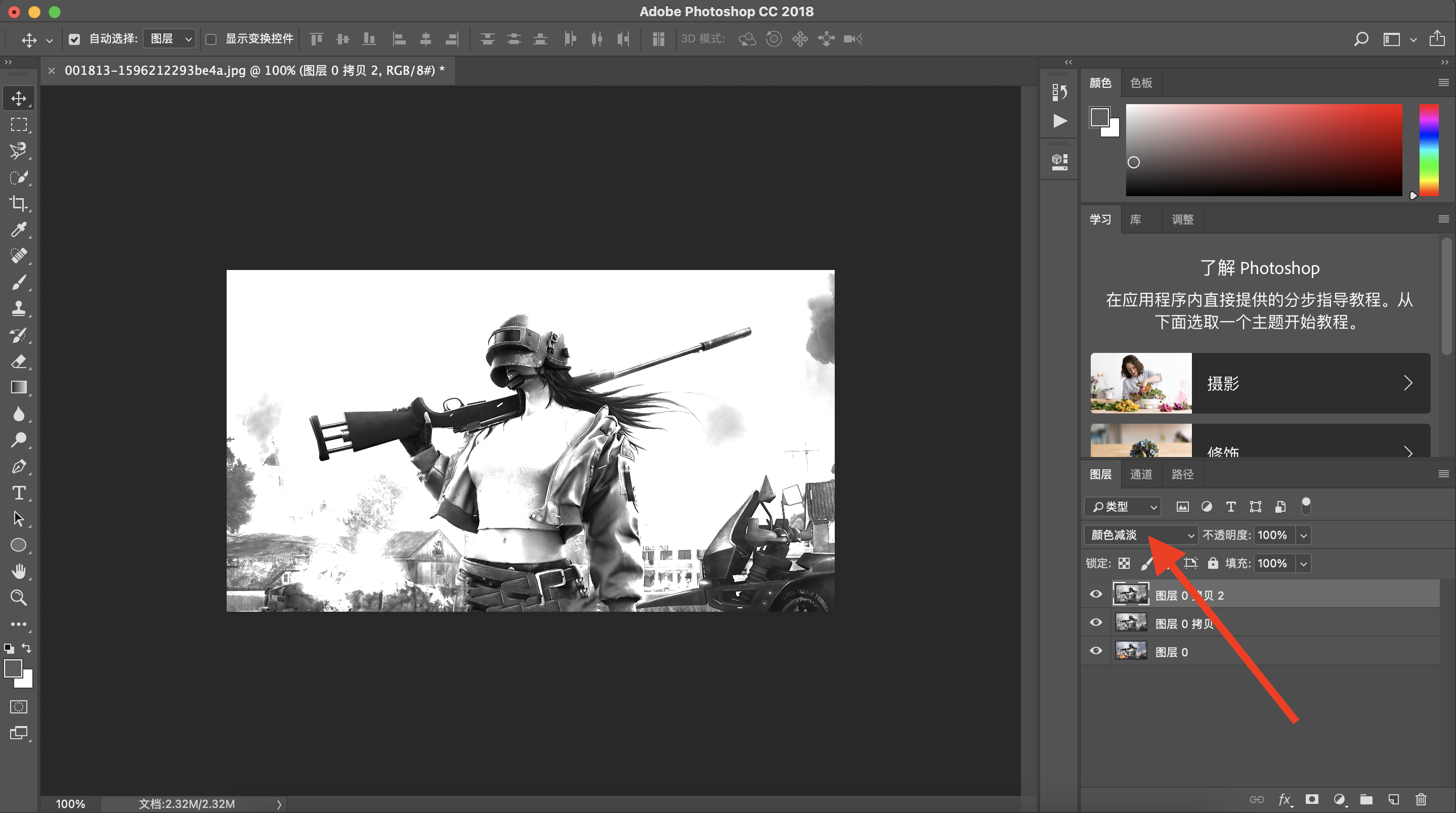Toggle layer filtering on/off switch
This screenshot has width=1456, height=813.
click(x=1306, y=506)
